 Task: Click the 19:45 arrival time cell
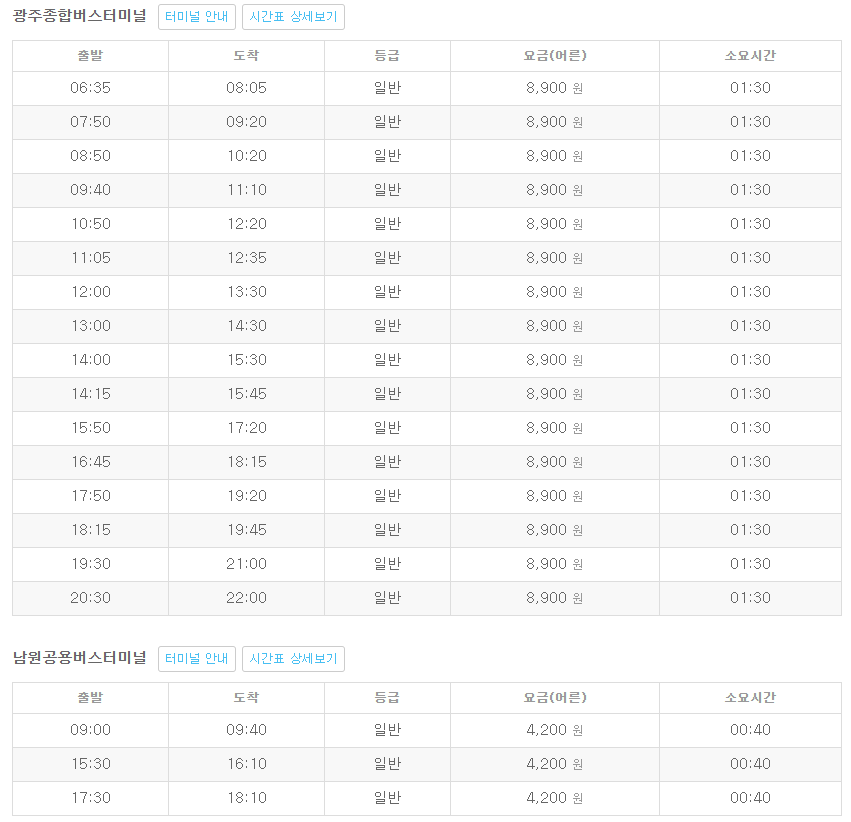click(246, 530)
